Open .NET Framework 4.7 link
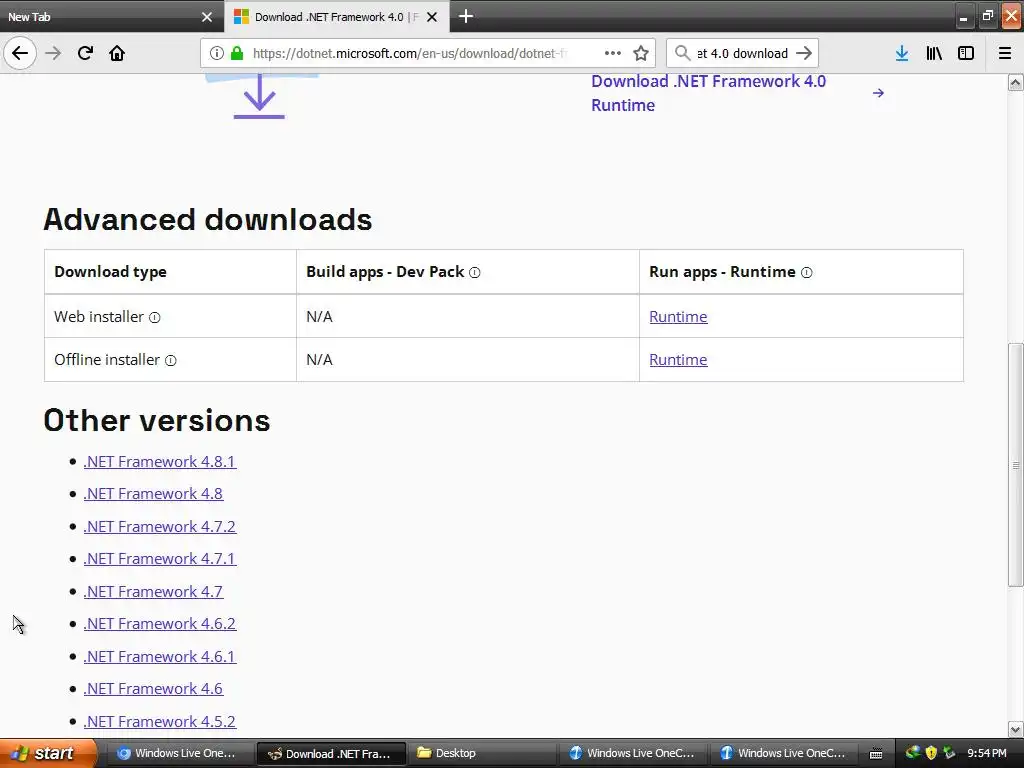The image size is (1024, 768). point(153,592)
